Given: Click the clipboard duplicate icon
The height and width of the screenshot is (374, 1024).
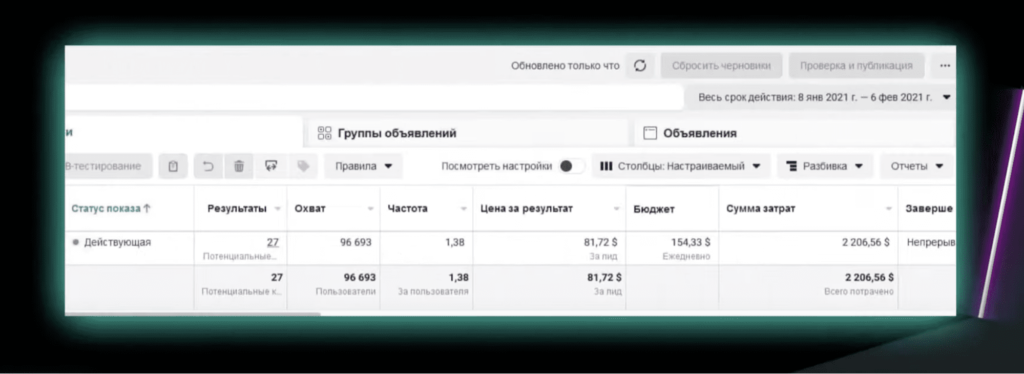Looking at the screenshot, I should [x=173, y=166].
